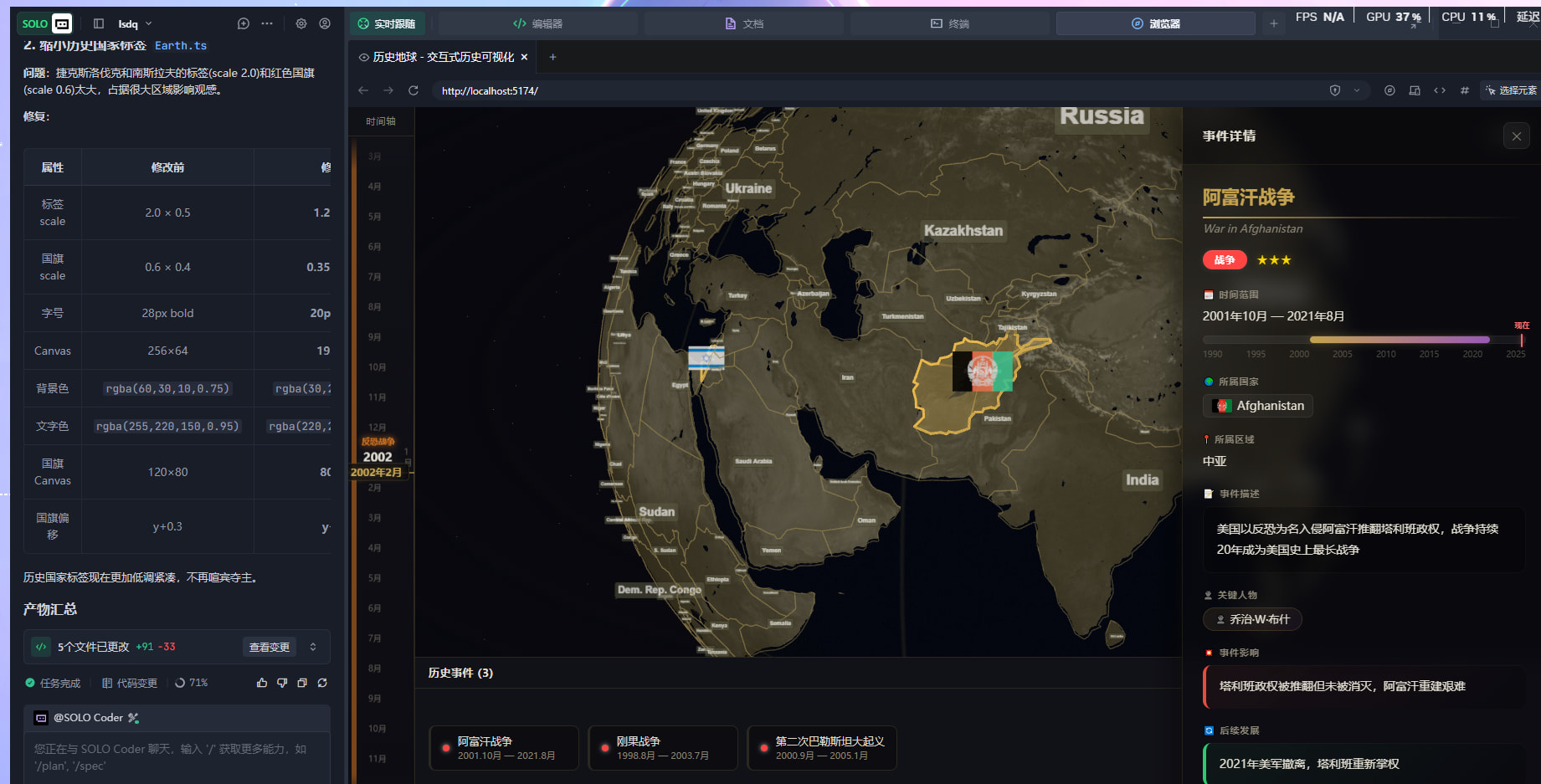The height and width of the screenshot is (784, 1541).
Task: Click the event time range progress bar
Action: [1361, 340]
